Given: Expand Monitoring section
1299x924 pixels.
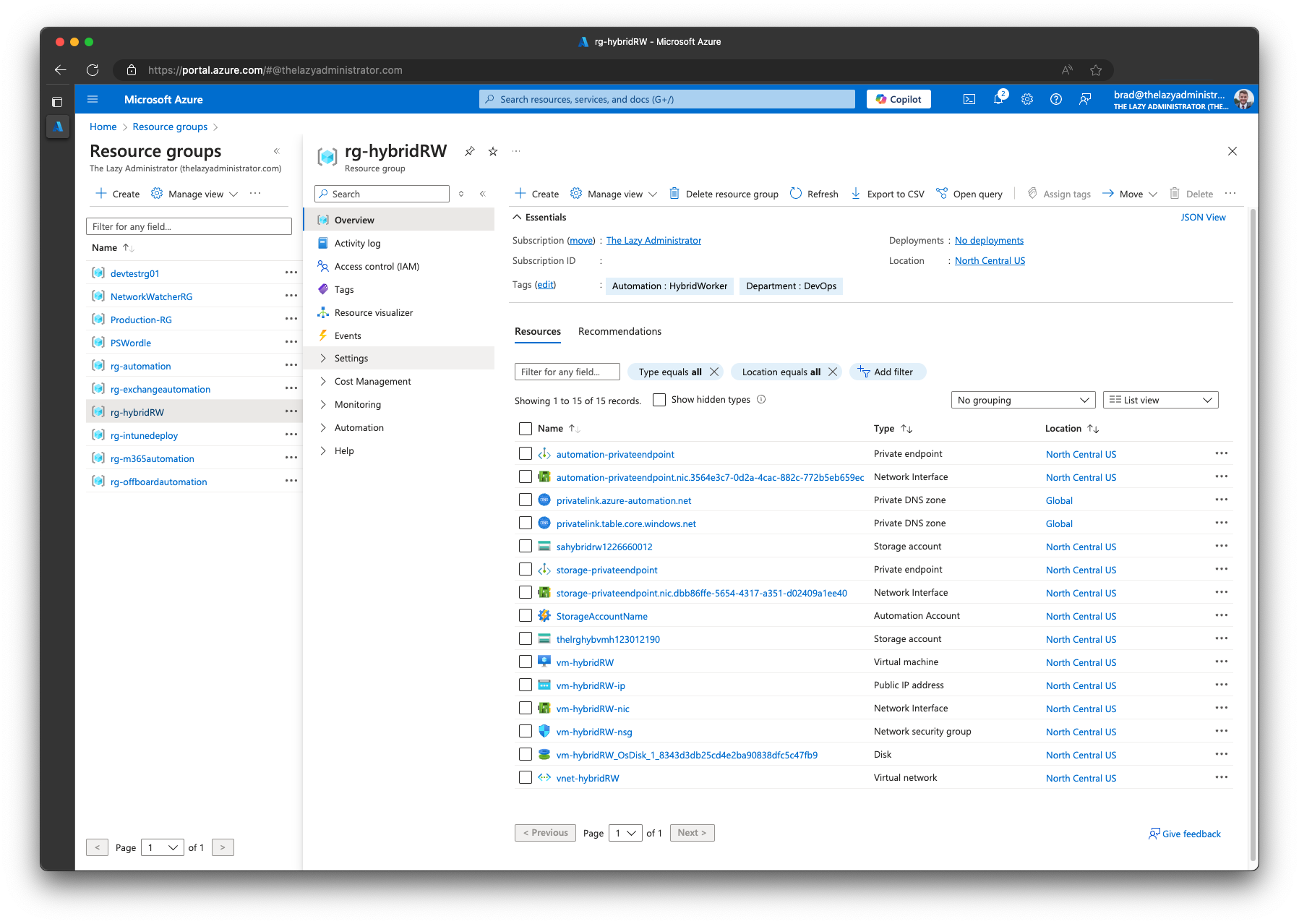Looking at the screenshot, I should click(399, 404).
